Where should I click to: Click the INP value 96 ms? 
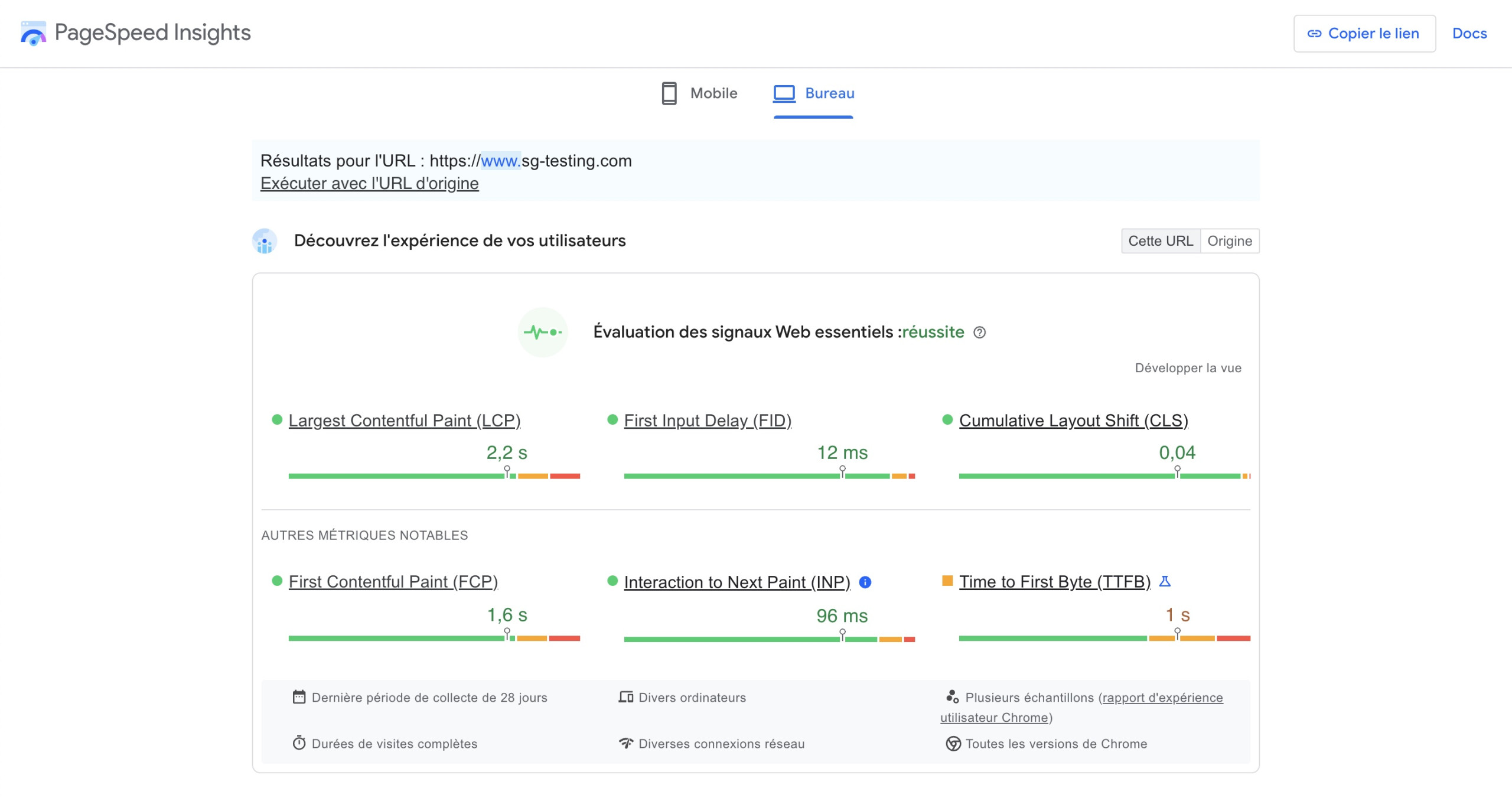click(x=842, y=616)
